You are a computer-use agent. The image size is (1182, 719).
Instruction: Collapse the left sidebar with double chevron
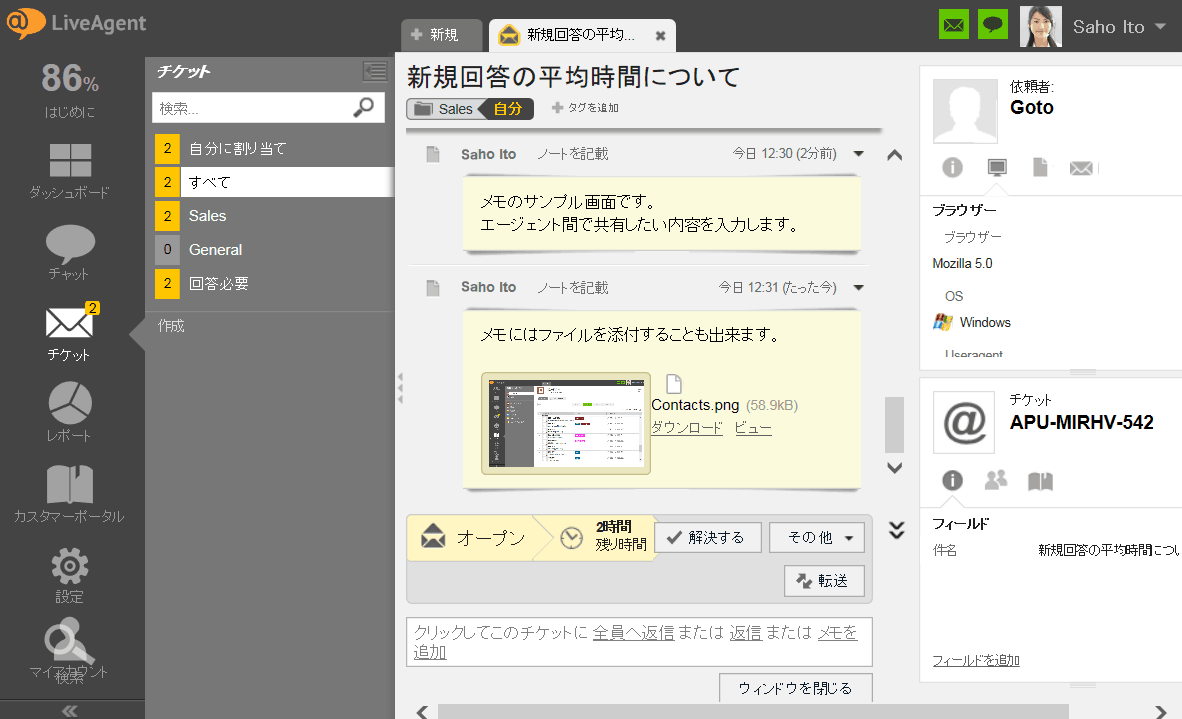70,711
